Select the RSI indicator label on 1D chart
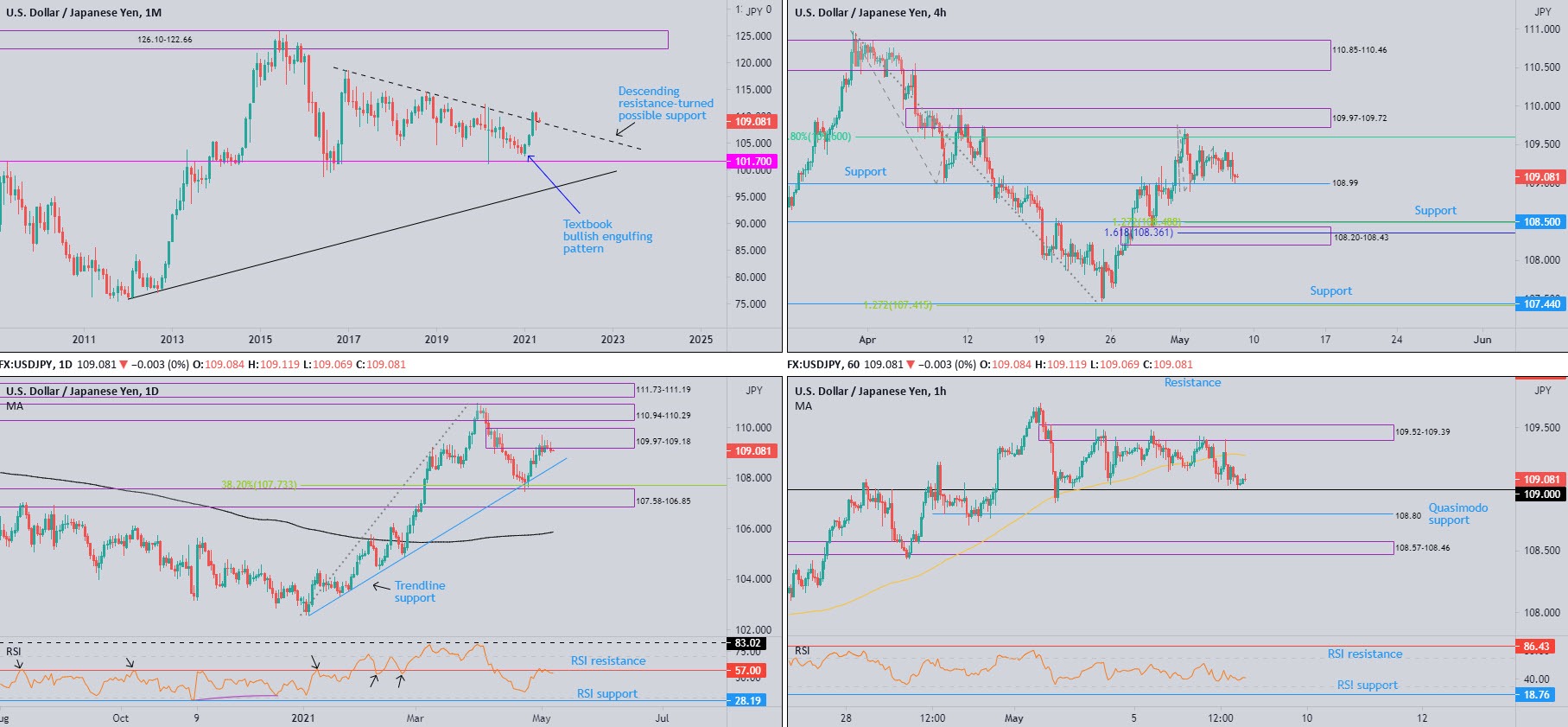1568x727 pixels. click(x=14, y=651)
